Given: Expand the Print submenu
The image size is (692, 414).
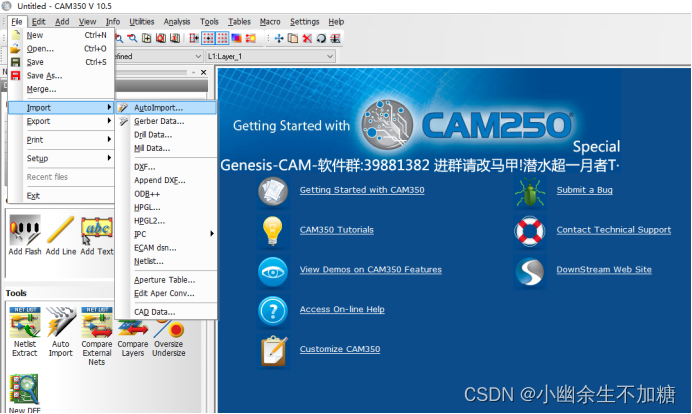Looking at the screenshot, I should click(60, 139).
